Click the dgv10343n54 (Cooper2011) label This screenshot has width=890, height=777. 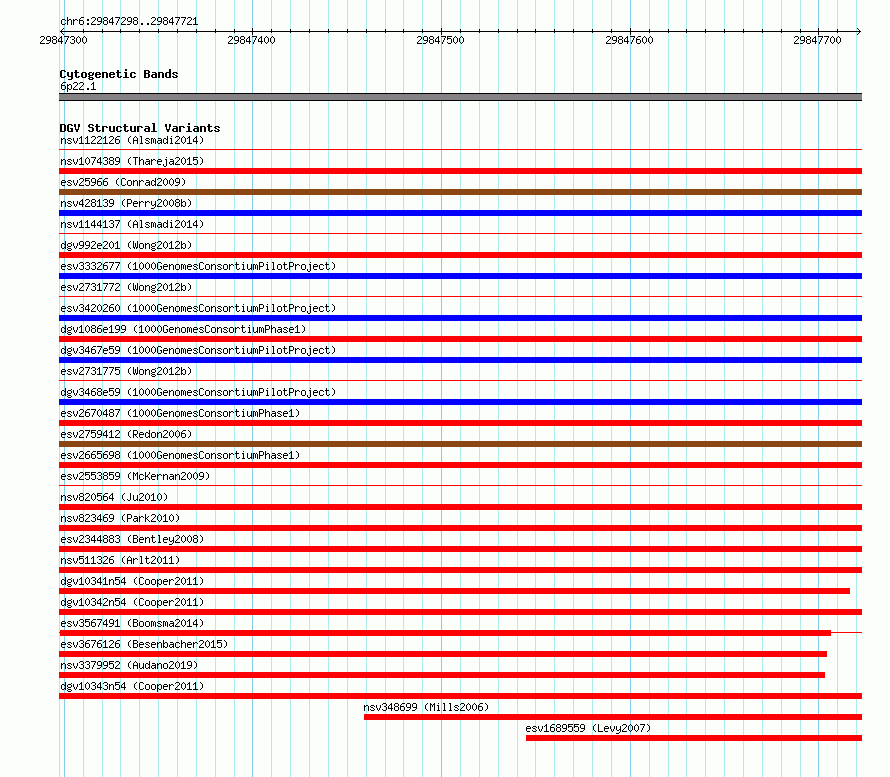pos(132,686)
